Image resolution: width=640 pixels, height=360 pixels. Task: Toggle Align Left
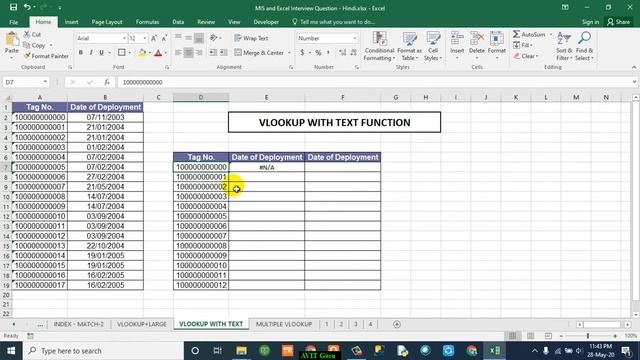(178, 53)
